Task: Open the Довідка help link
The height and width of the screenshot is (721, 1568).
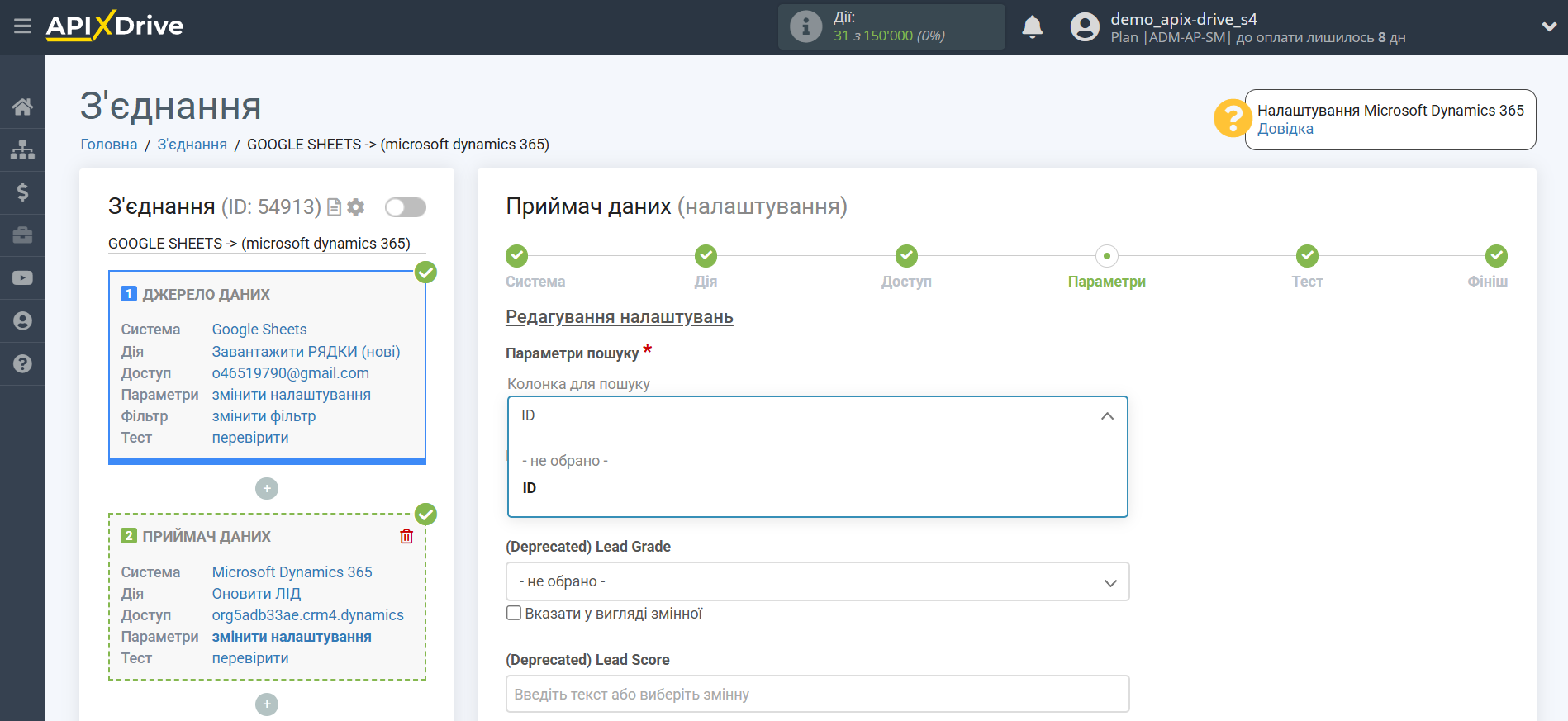Action: (1285, 129)
